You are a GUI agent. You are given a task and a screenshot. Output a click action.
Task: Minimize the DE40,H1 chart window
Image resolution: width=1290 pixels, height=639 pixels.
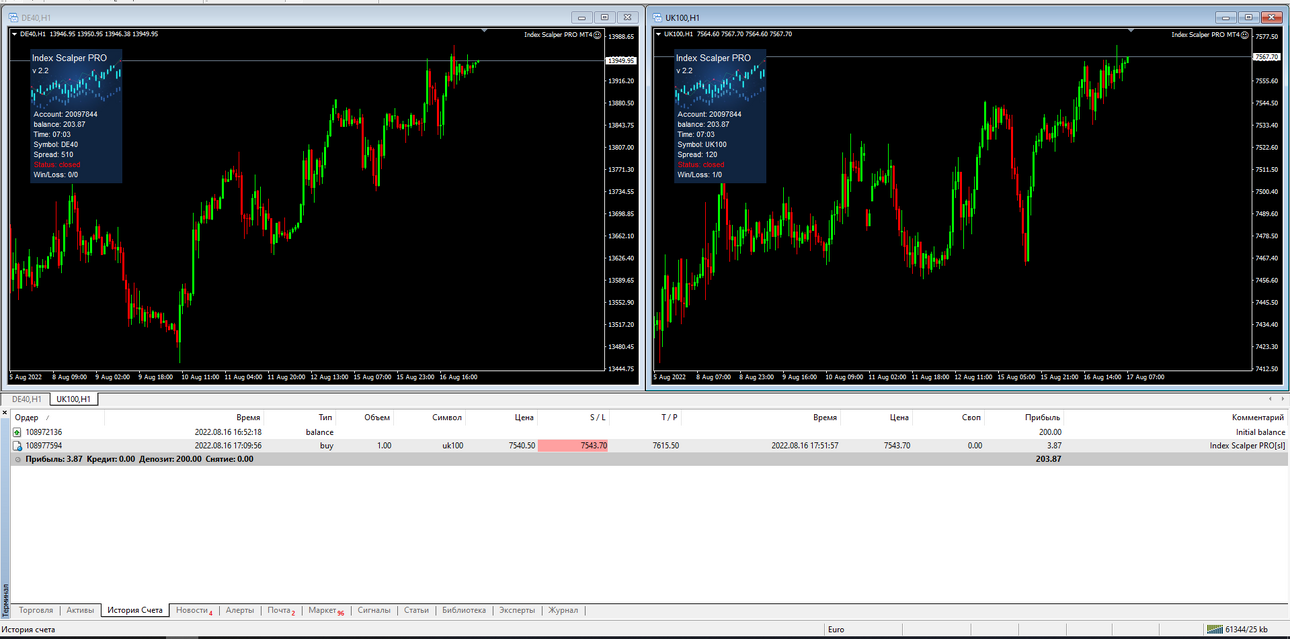582,17
